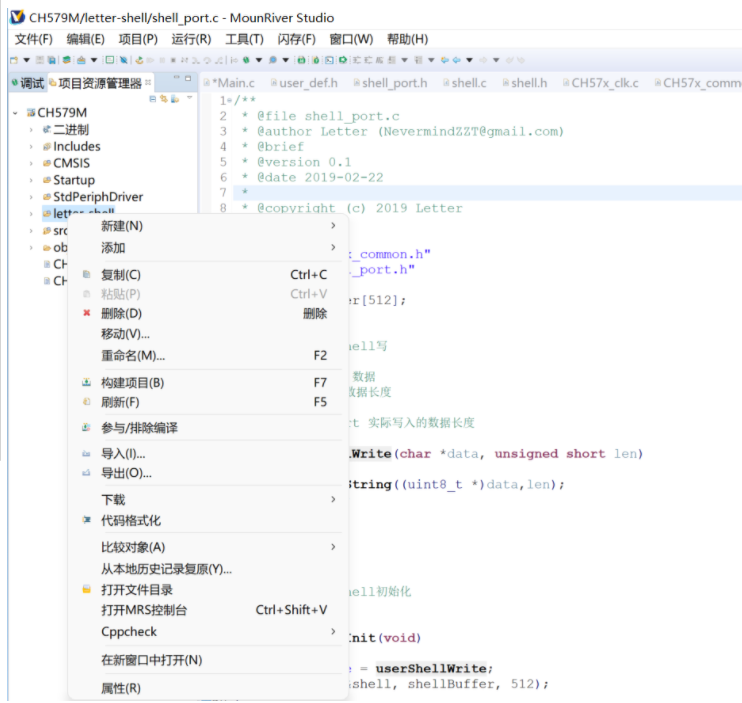Viewport: 742px width, 703px height.
Task: Click the MounRiver Studio logo icon
Action: click(18, 18)
